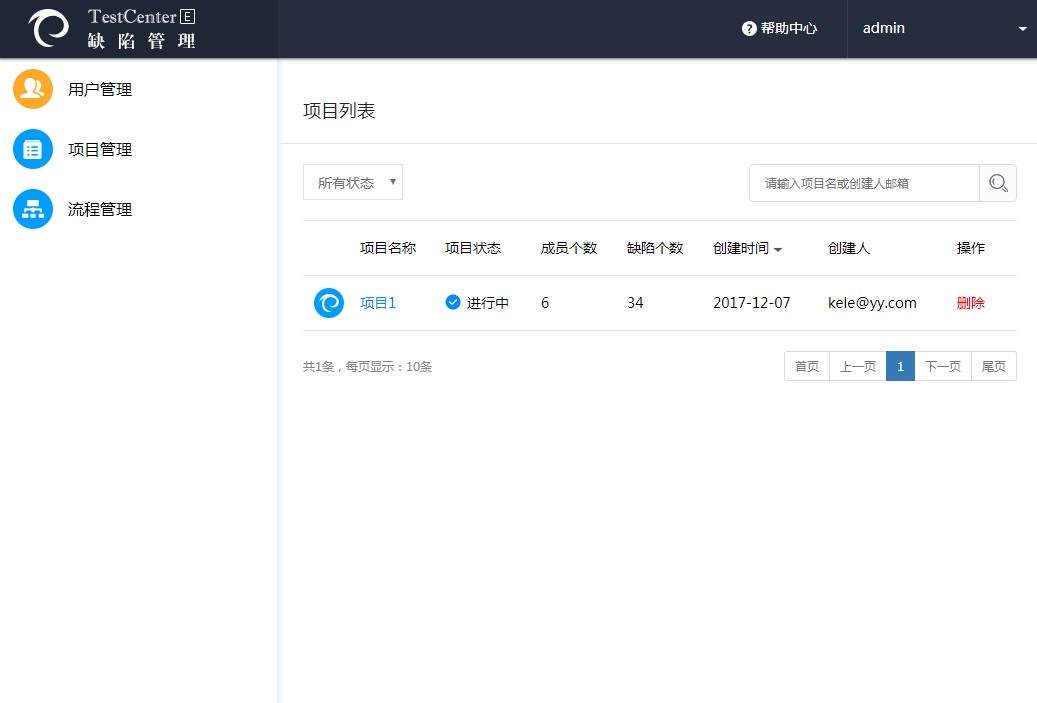Open the 用户管理 section icon
Screen dimensions: 1037x703
[32, 88]
